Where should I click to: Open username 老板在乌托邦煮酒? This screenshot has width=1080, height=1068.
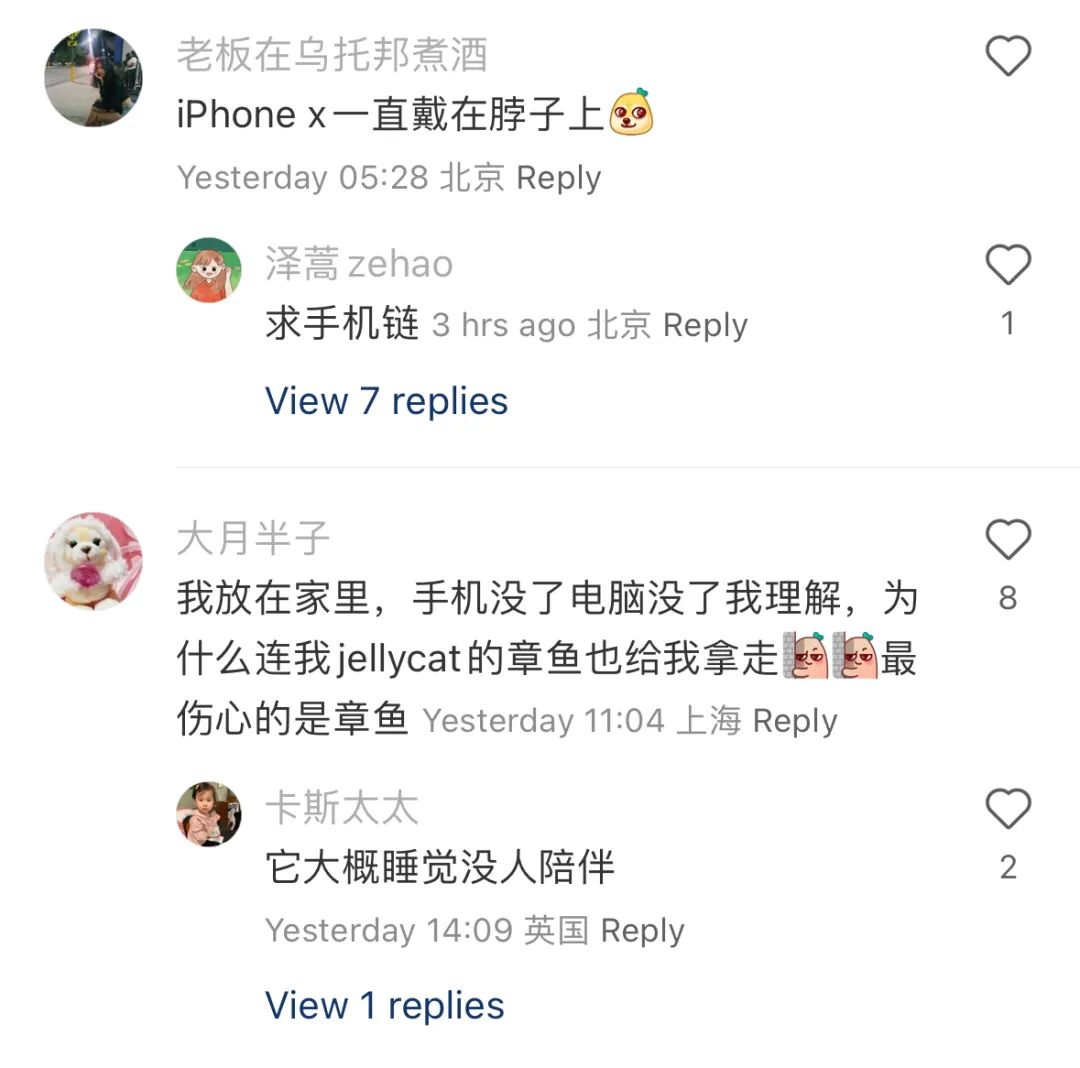pos(332,55)
